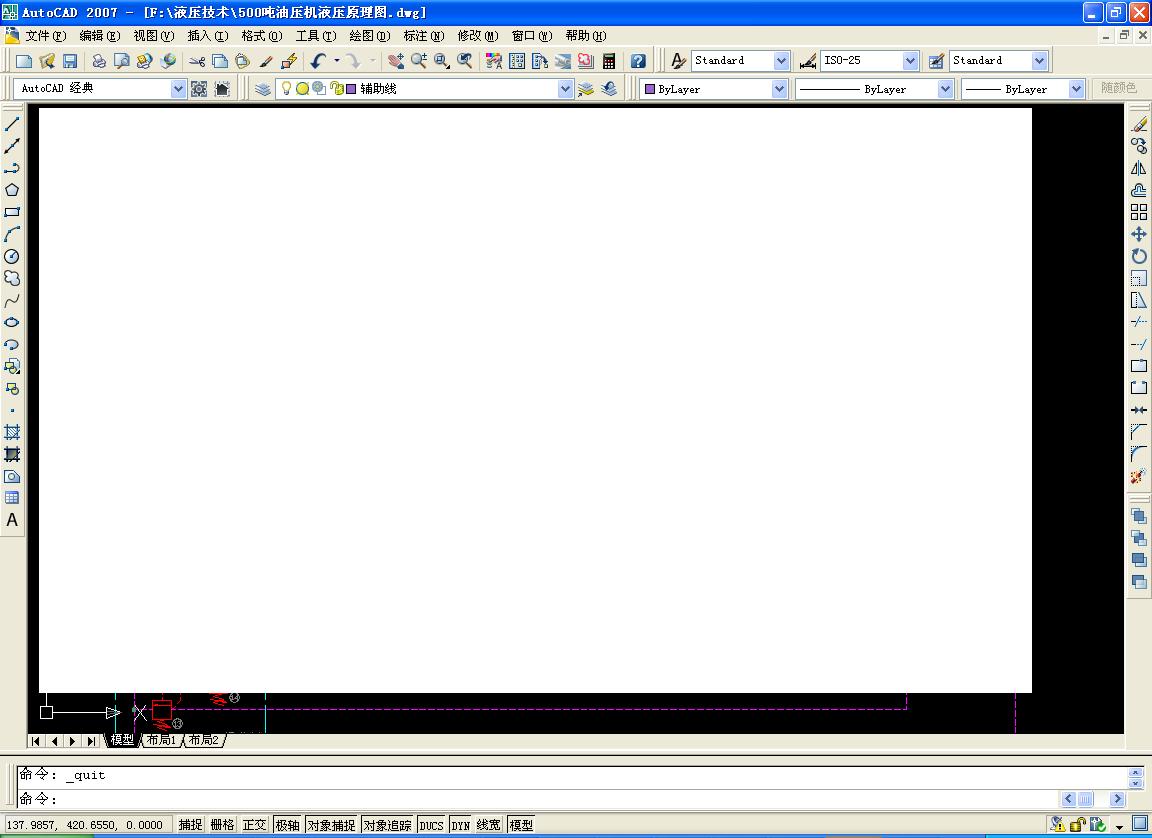The image size is (1152, 838).
Task: Select the Spline tool
Action: 12,300
